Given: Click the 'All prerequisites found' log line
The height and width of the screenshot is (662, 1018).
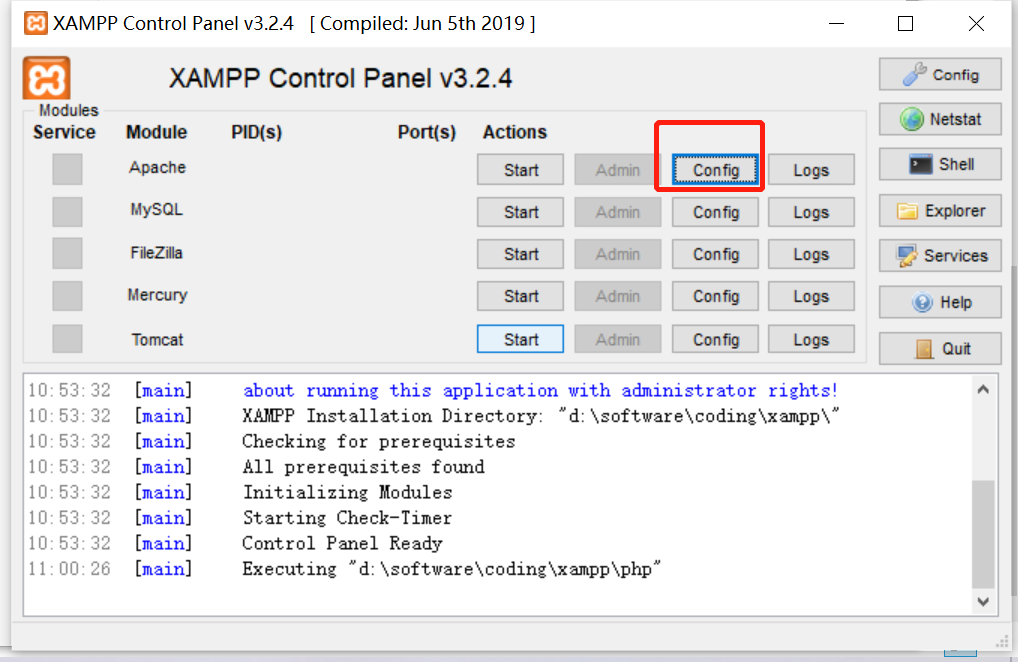Looking at the screenshot, I should click(x=364, y=467).
